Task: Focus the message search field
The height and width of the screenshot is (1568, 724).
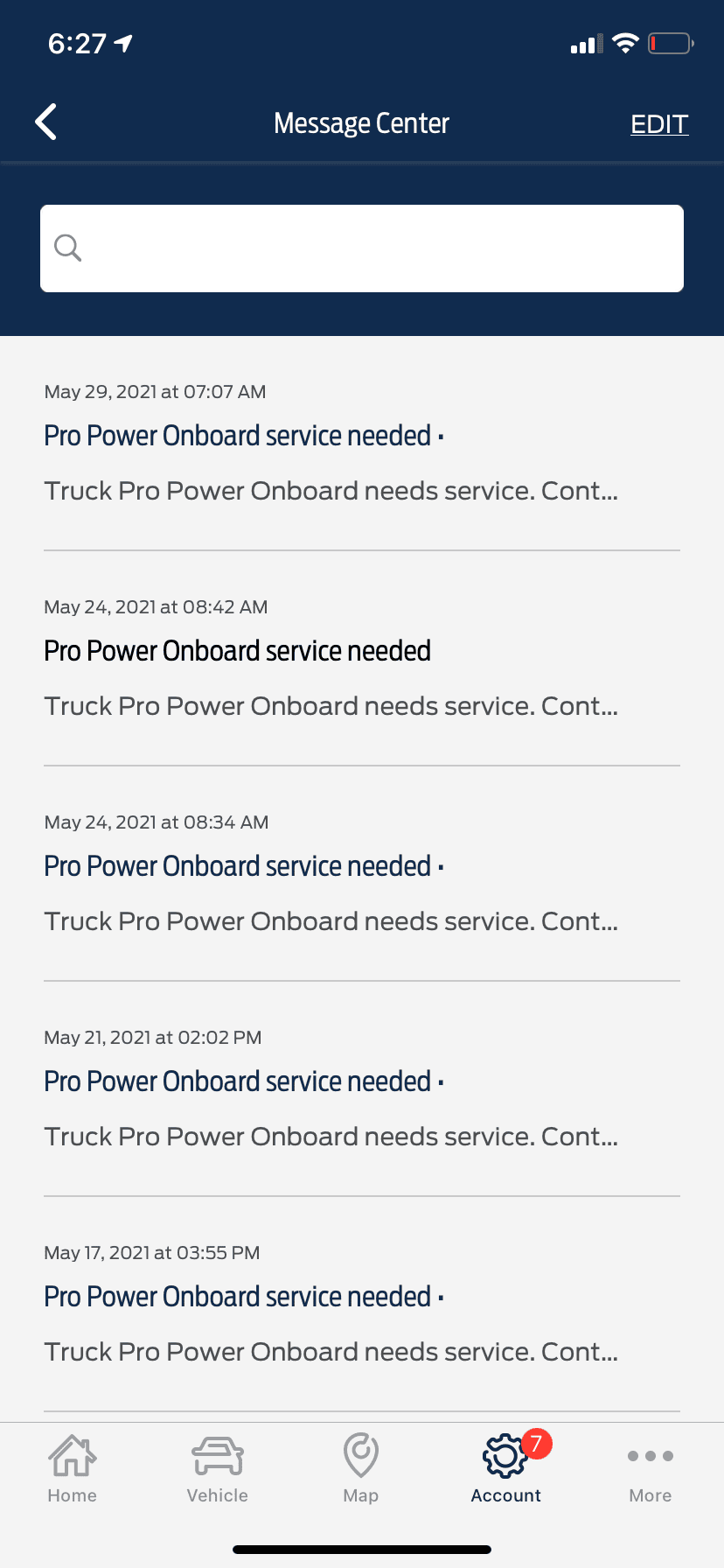Action: 376,248
